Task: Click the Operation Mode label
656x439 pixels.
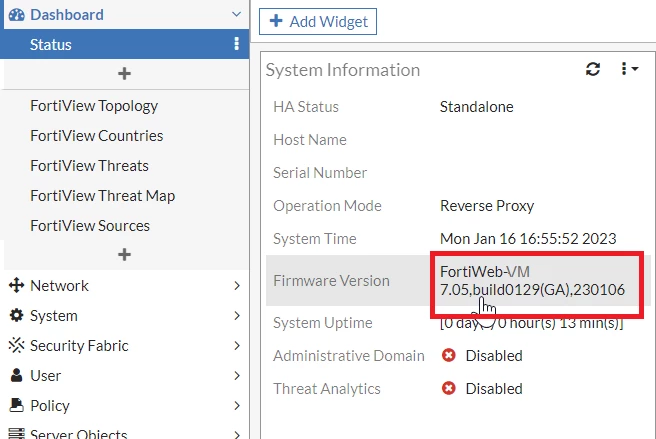Action: point(327,206)
